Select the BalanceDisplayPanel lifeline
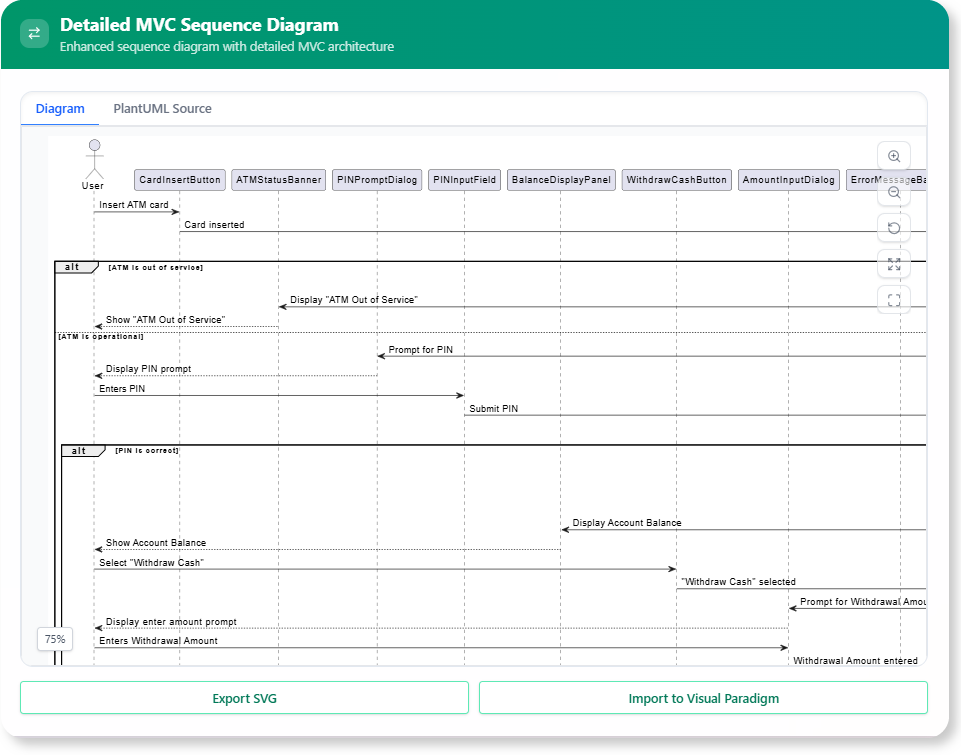This screenshot has height=755, width=961. tap(560, 179)
